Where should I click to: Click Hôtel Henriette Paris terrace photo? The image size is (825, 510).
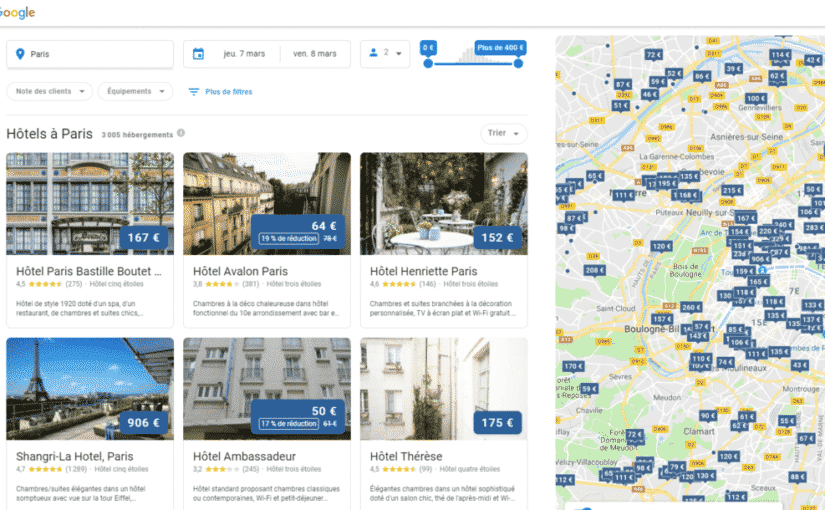click(x=444, y=204)
